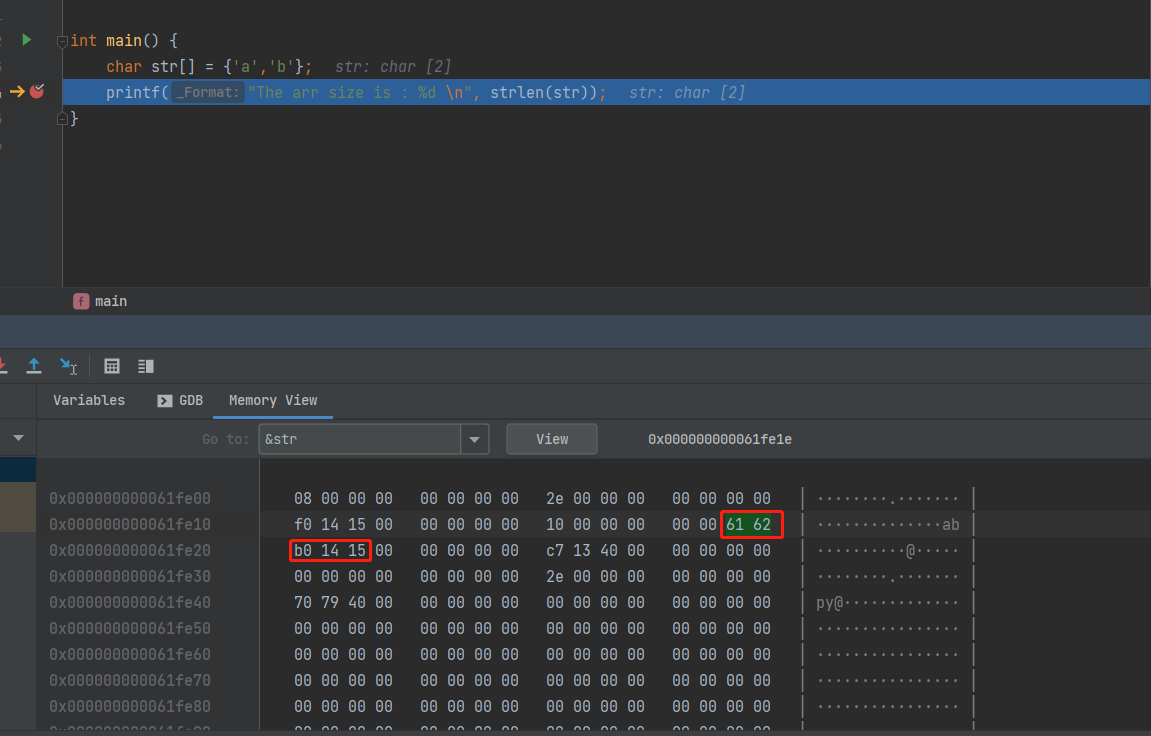Click the bytes b0 14 15 in fe20 row

point(330,550)
